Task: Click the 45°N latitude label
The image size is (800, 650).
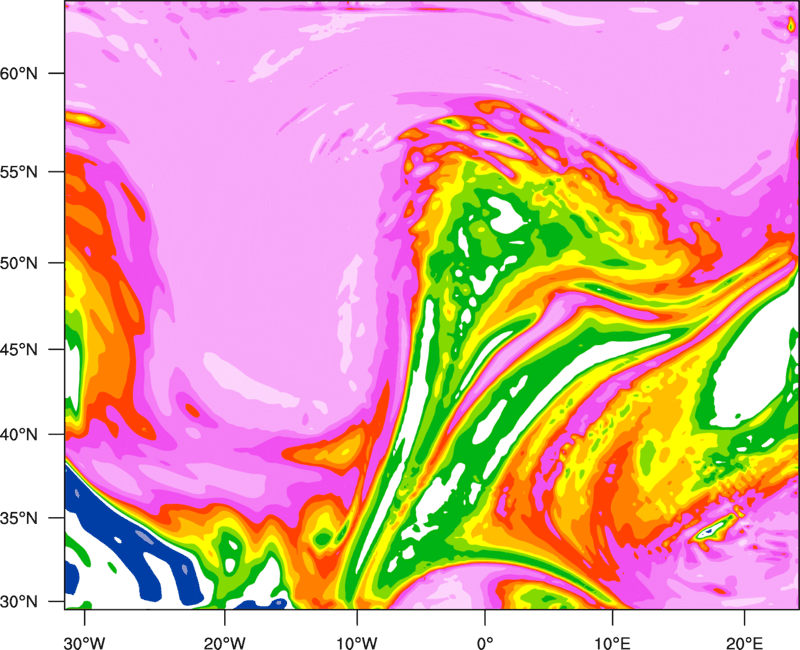Action: pos(19,349)
